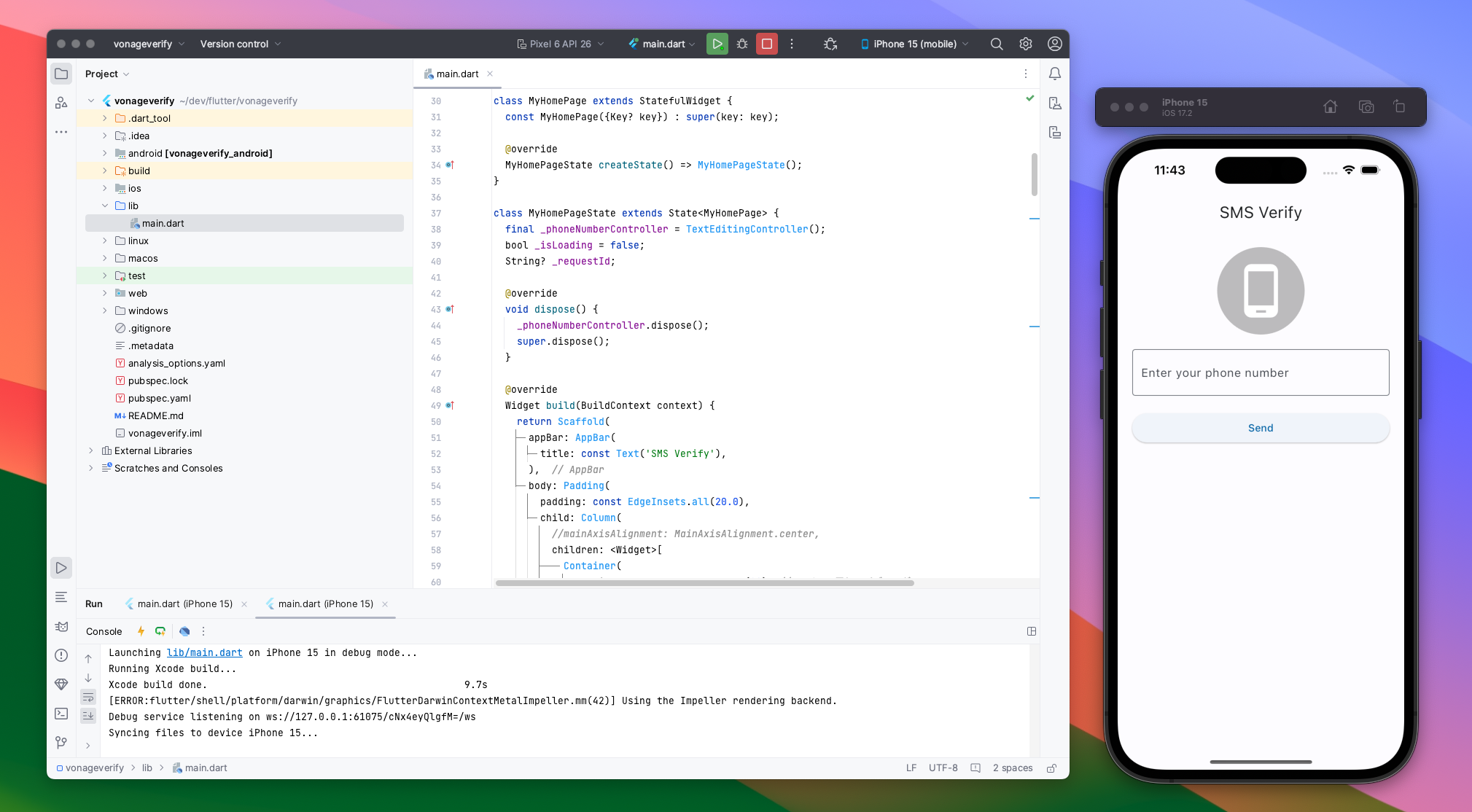Viewport: 1472px width, 812px height.
Task: Open Notifications bell in right sidebar
Action: point(1054,74)
